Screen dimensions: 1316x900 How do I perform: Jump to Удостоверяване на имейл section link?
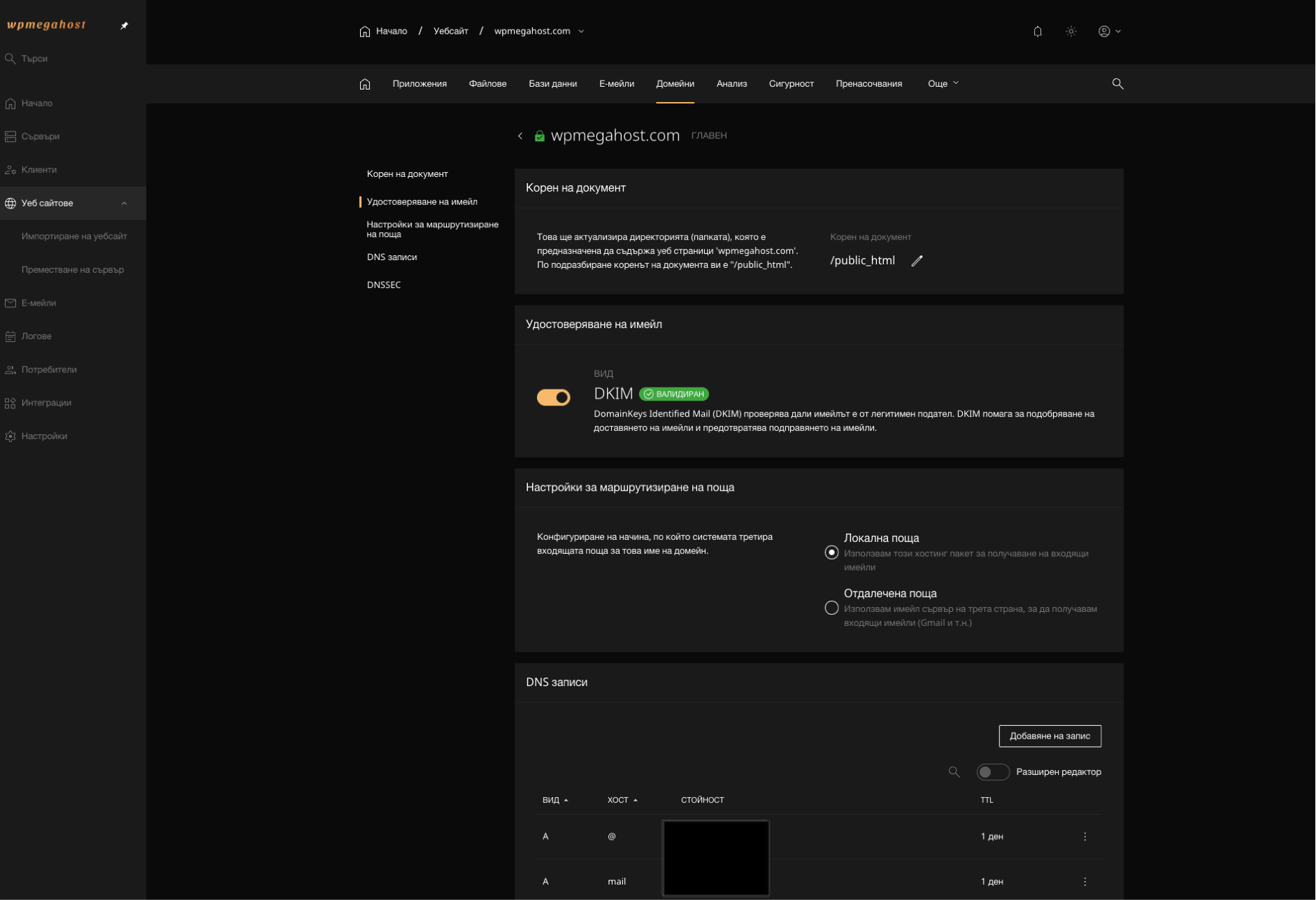(x=422, y=202)
